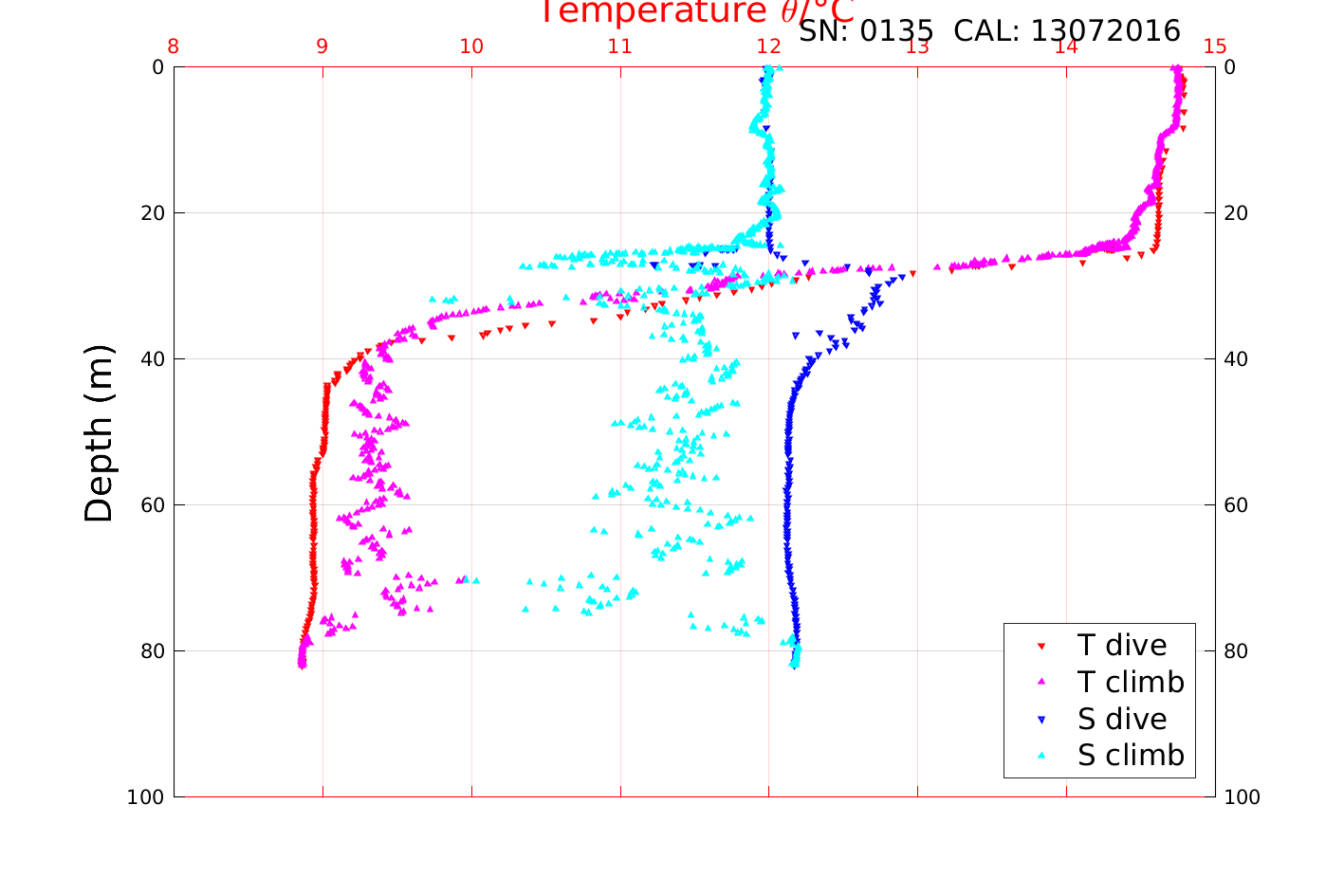Click the 'S climb' legend label
The height and width of the screenshot is (896, 1344).
point(1132,756)
